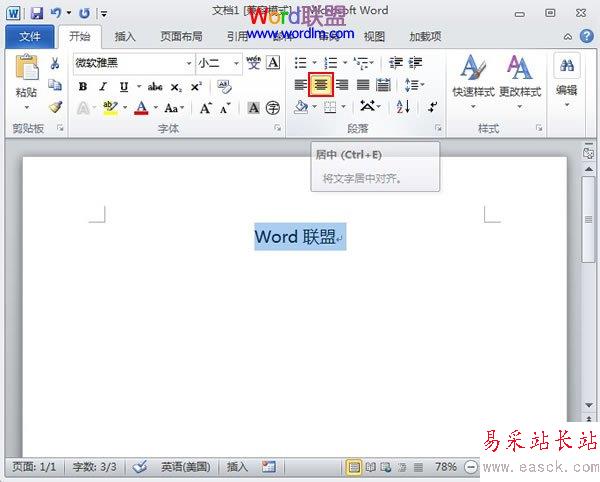Switch to the 加载项 tab

click(425, 37)
